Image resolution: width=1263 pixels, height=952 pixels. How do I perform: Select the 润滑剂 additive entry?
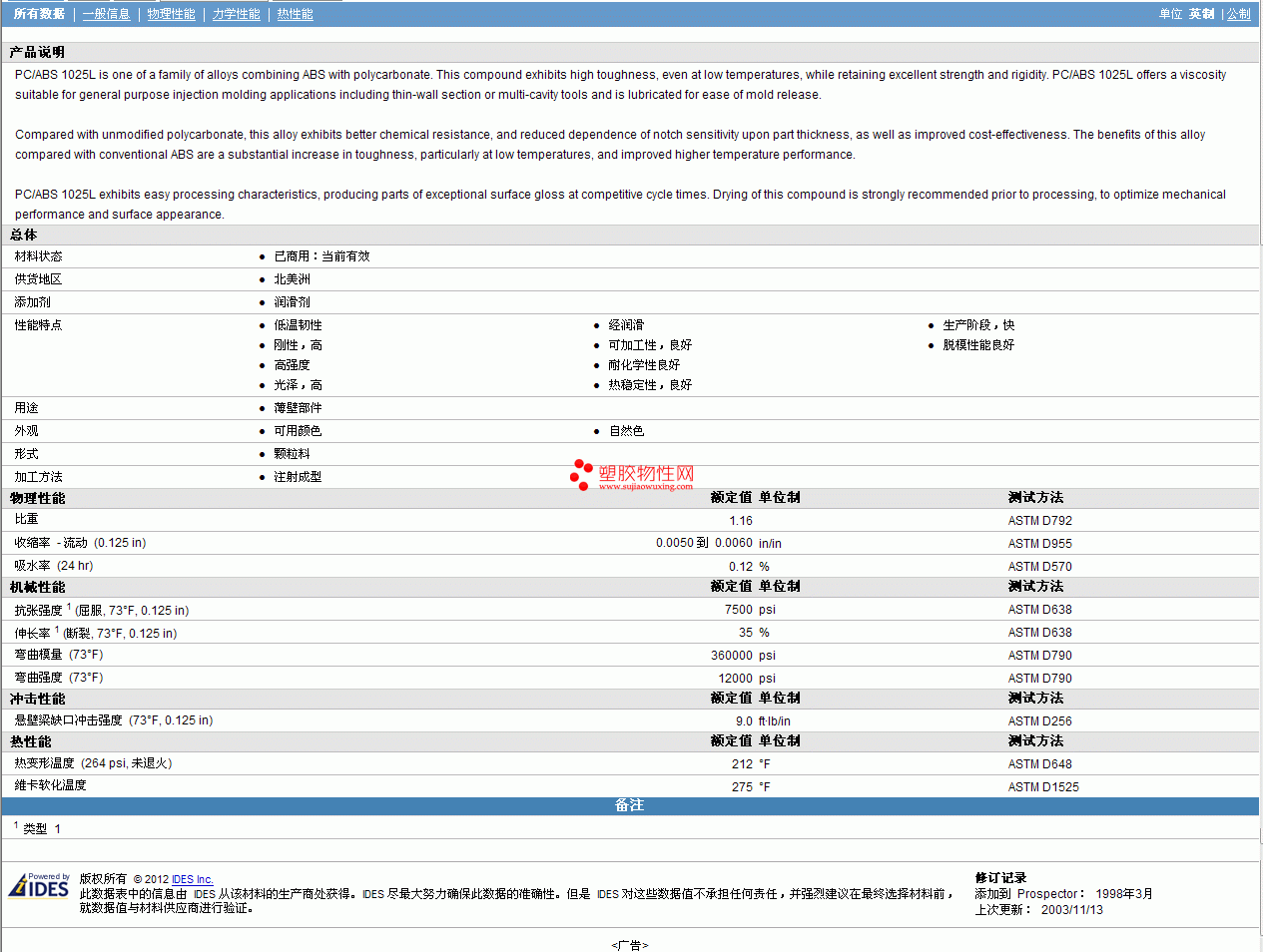pyautogui.click(x=292, y=302)
